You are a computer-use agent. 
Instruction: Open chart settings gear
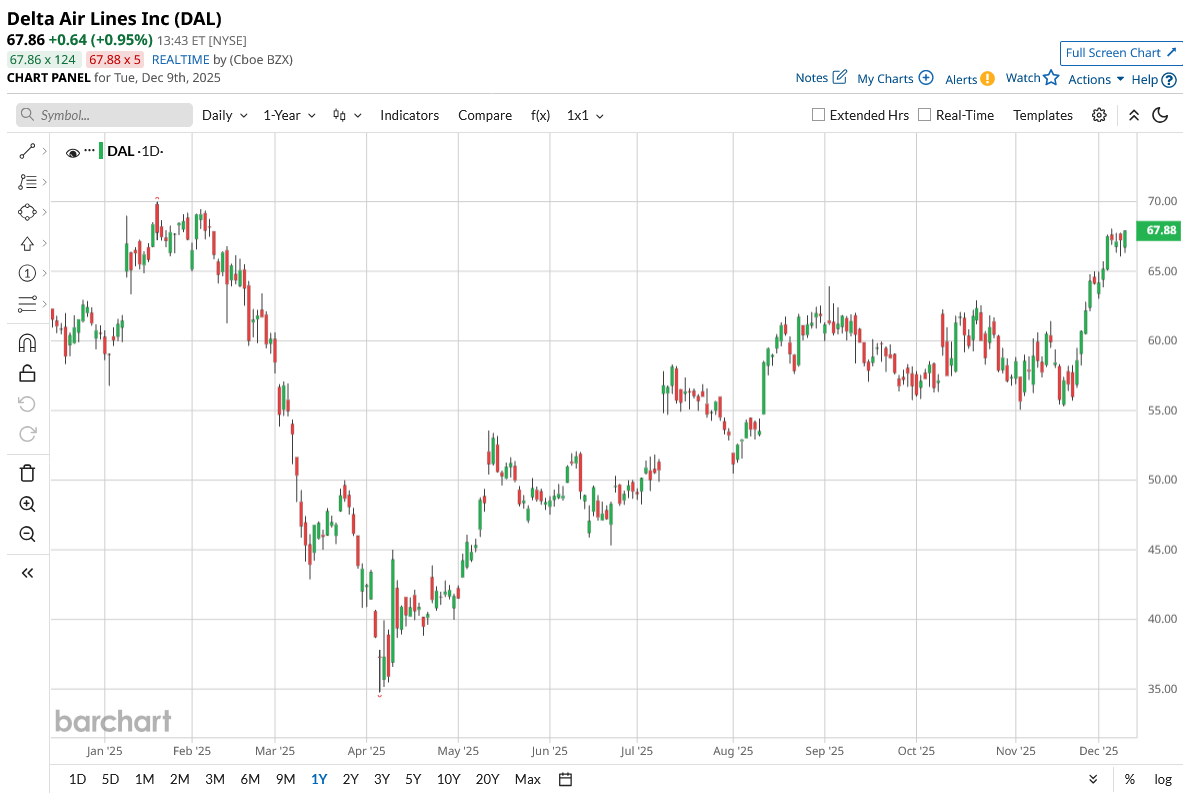(1099, 115)
